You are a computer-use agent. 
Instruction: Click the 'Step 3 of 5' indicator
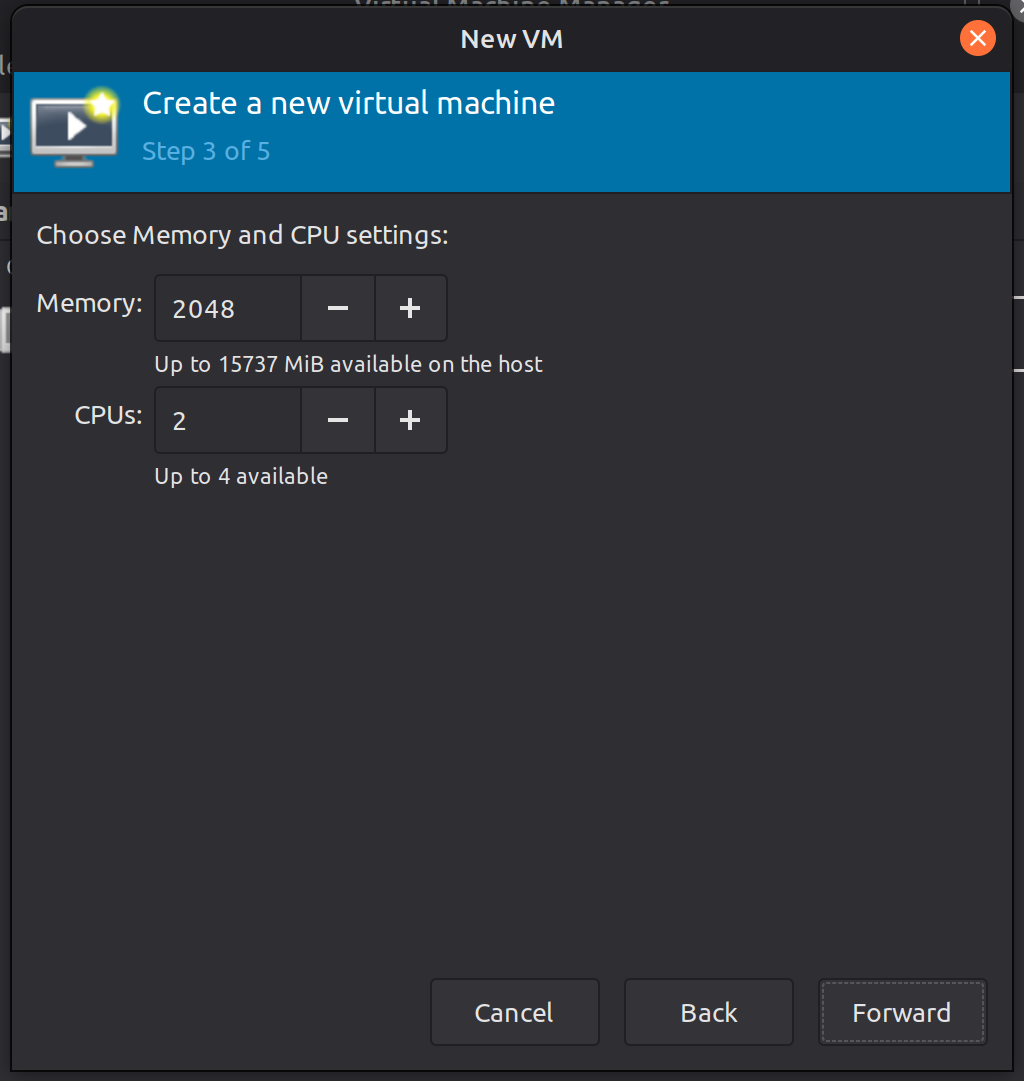[x=206, y=151]
